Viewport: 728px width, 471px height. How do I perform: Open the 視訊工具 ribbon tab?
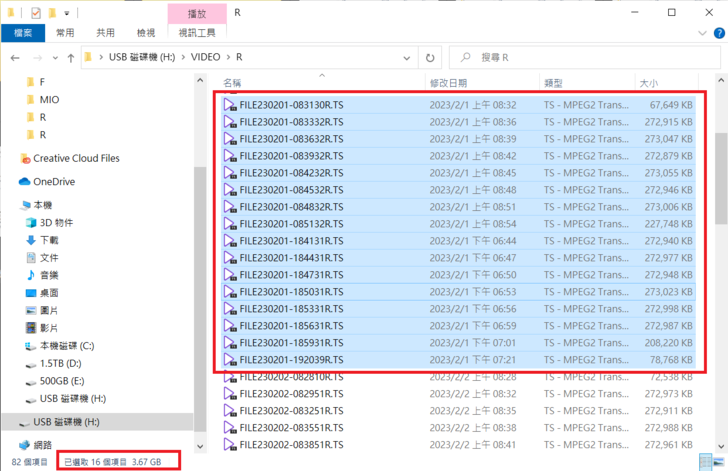197,33
